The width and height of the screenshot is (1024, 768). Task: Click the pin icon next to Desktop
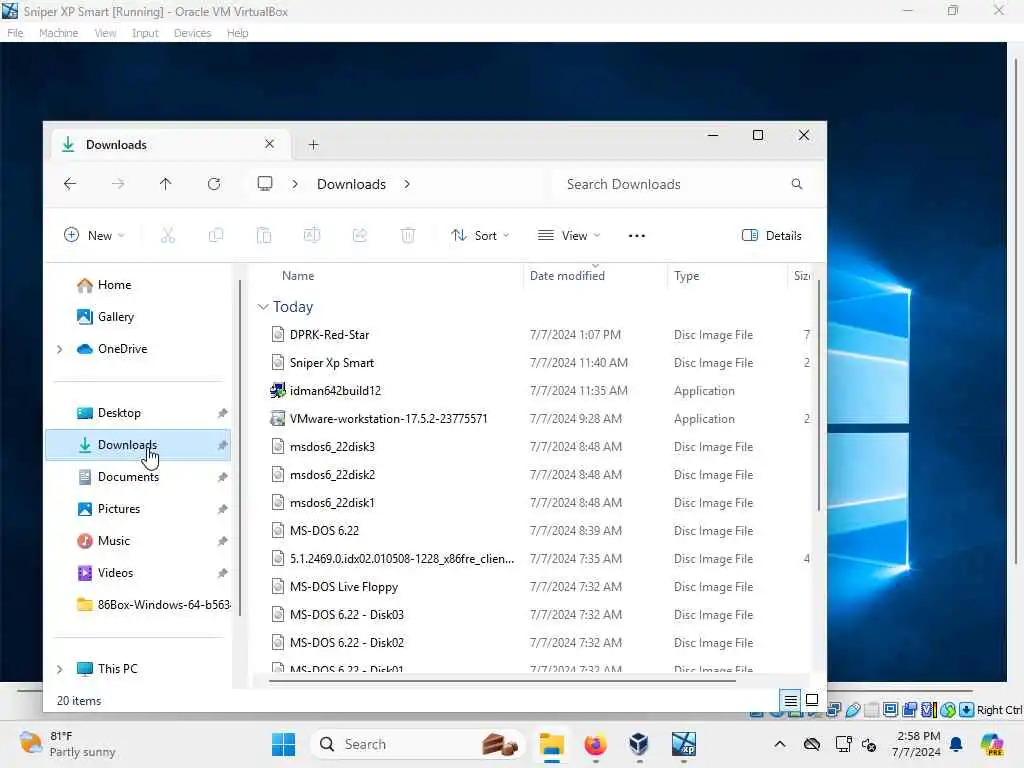tap(223, 413)
